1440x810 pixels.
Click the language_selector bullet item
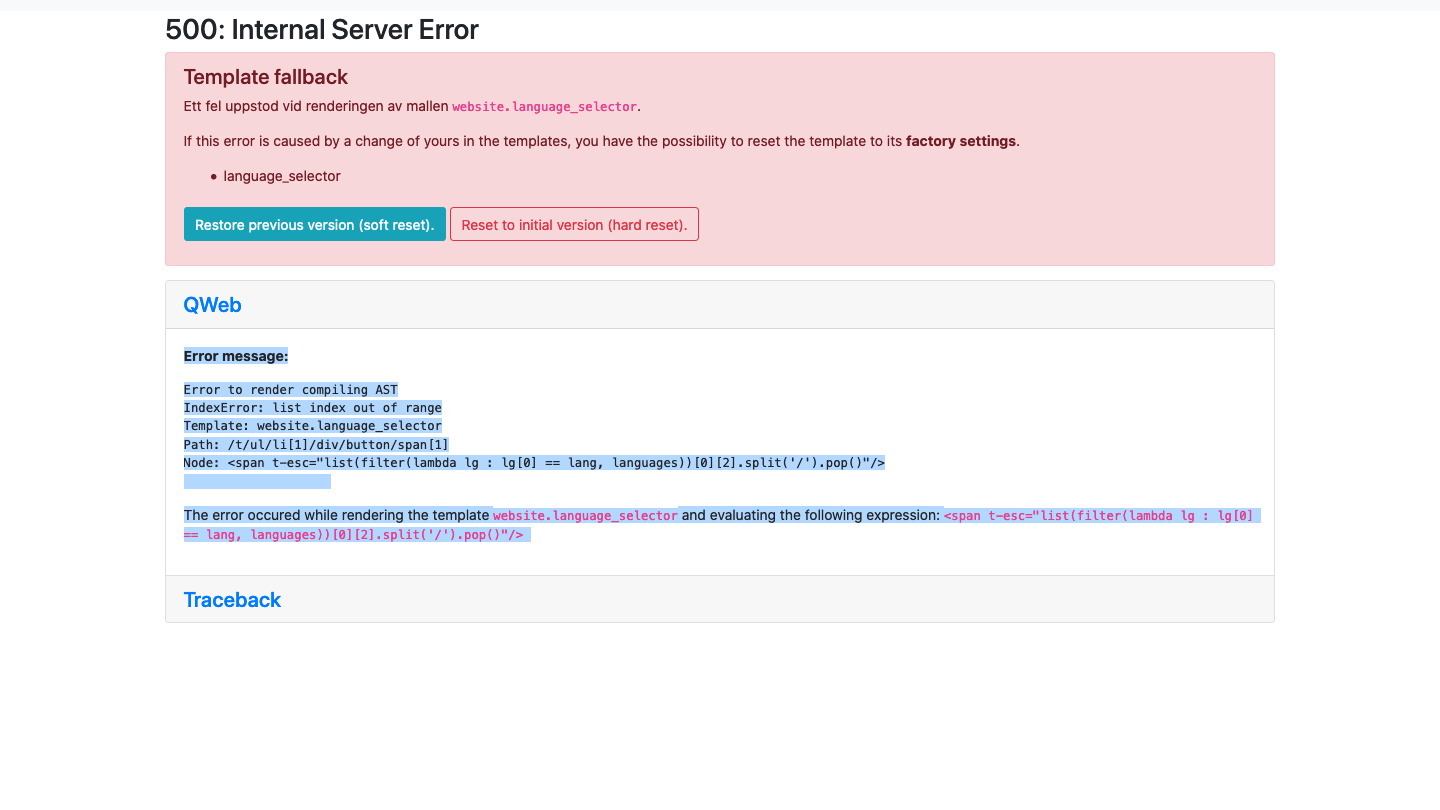point(282,176)
